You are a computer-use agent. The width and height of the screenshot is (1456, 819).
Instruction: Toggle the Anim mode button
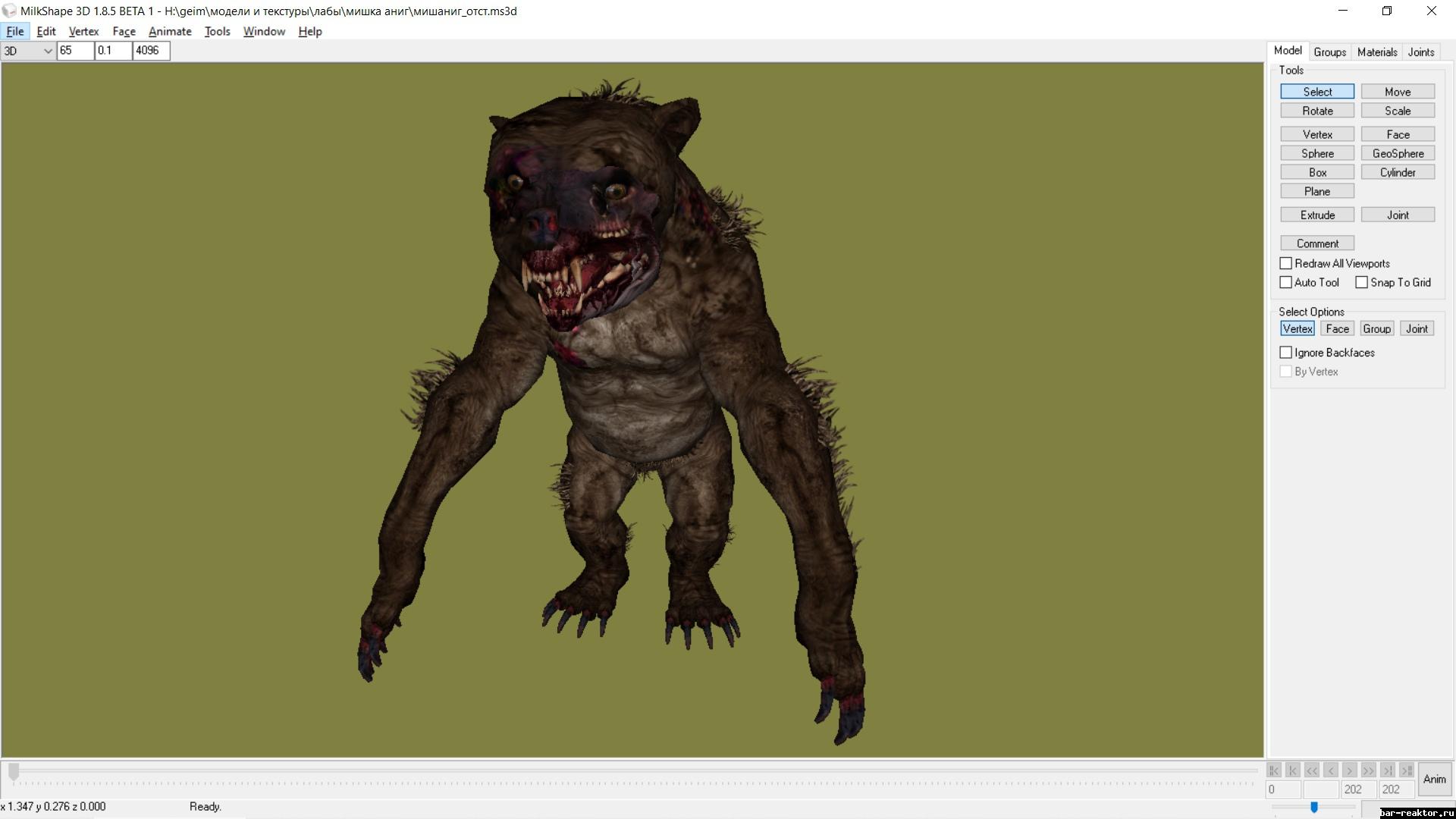[x=1435, y=780]
